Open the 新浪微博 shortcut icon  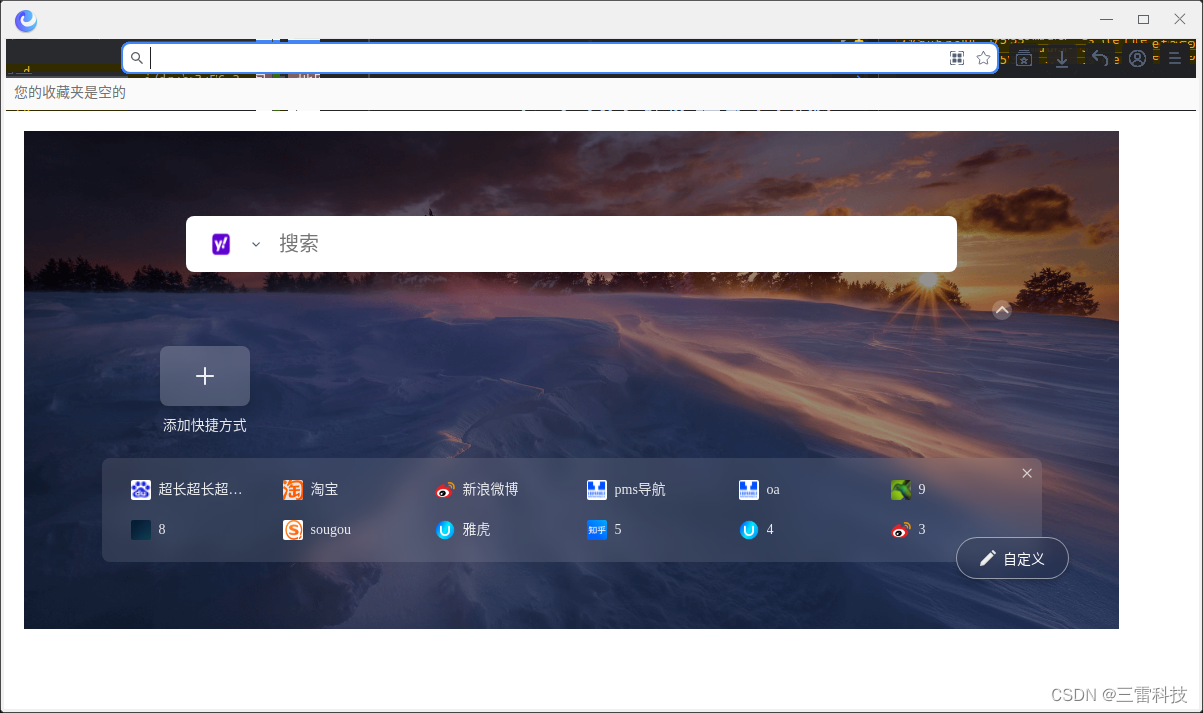click(444, 489)
